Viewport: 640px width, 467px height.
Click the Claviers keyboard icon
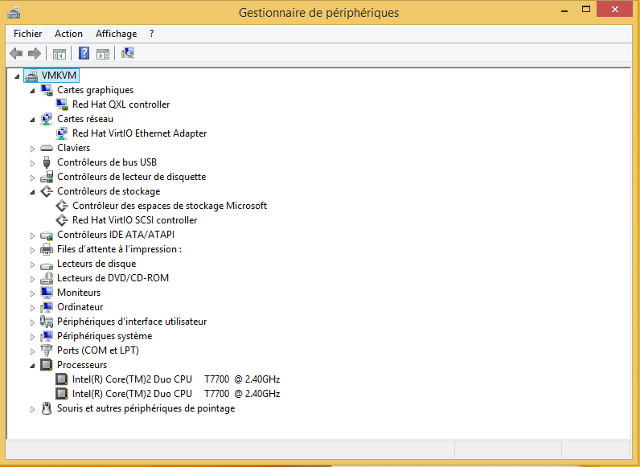click(47, 148)
